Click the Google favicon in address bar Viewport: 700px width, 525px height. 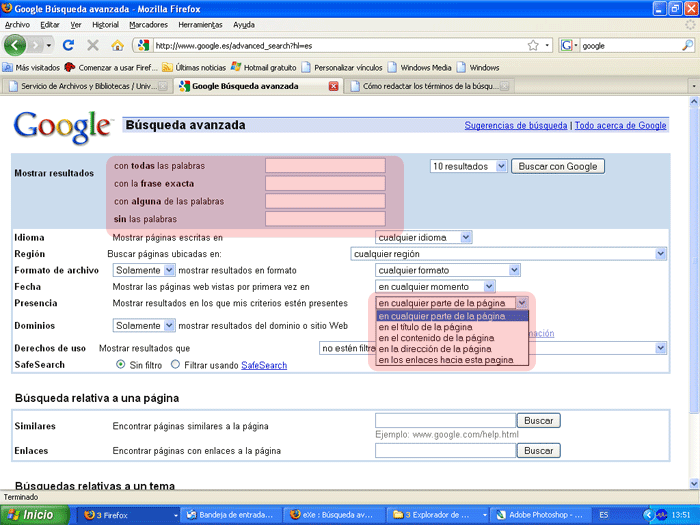click(x=143, y=45)
